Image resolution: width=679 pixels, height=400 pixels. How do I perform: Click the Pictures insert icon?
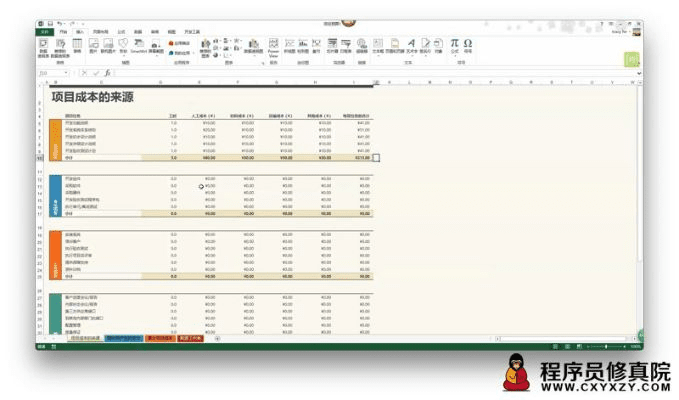93,44
